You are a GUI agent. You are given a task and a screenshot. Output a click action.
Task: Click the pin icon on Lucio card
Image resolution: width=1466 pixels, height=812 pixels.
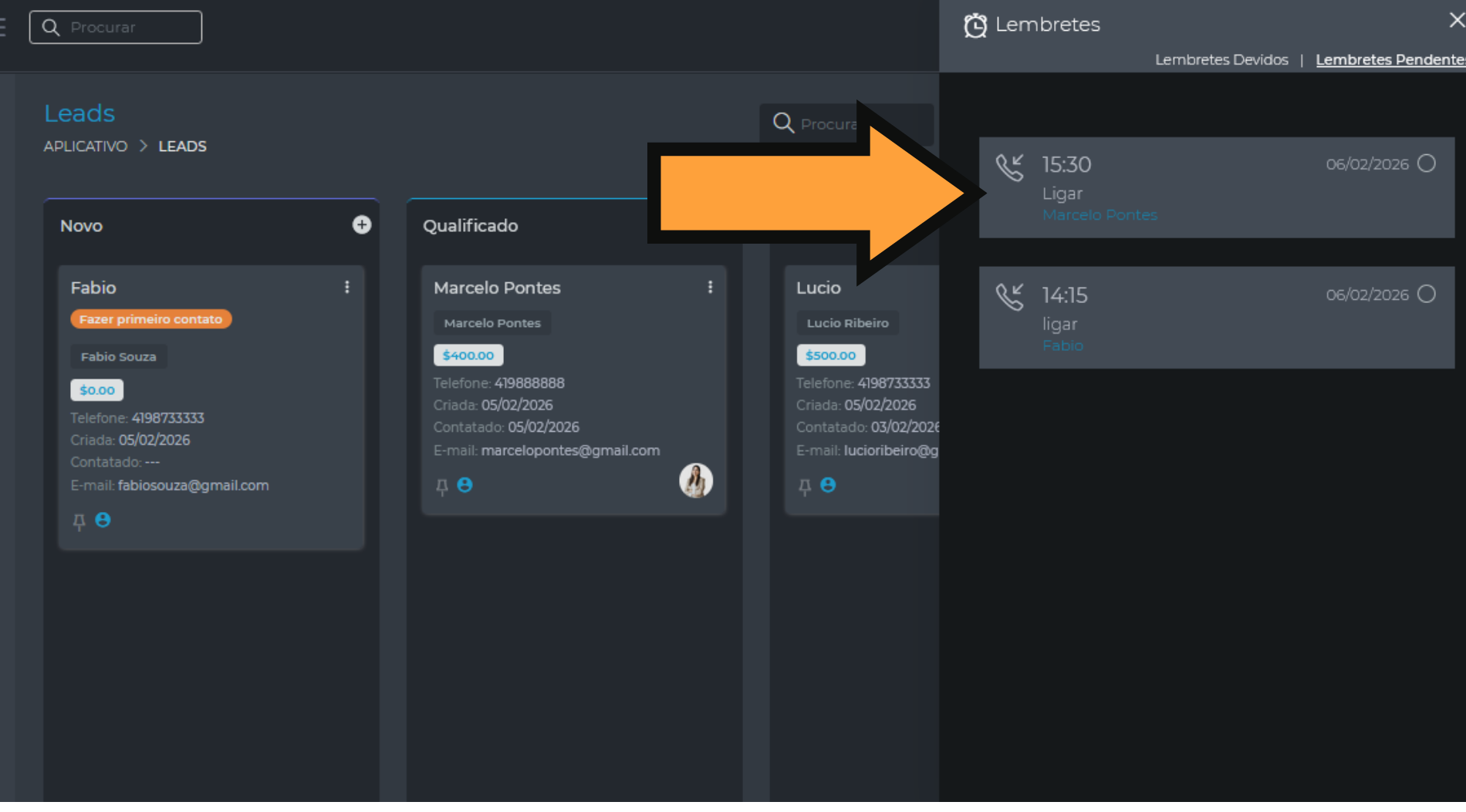[x=804, y=487]
